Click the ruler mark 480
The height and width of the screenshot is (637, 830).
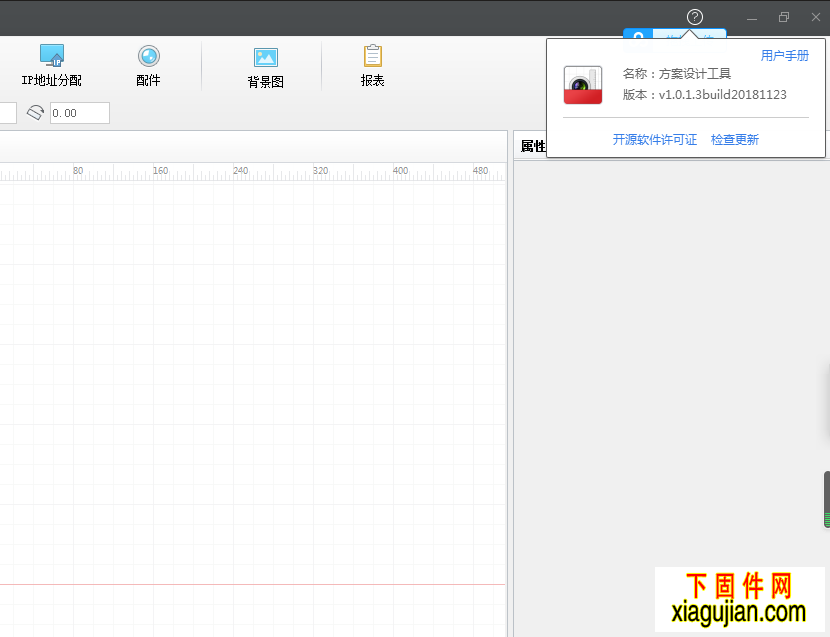pos(480,171)
